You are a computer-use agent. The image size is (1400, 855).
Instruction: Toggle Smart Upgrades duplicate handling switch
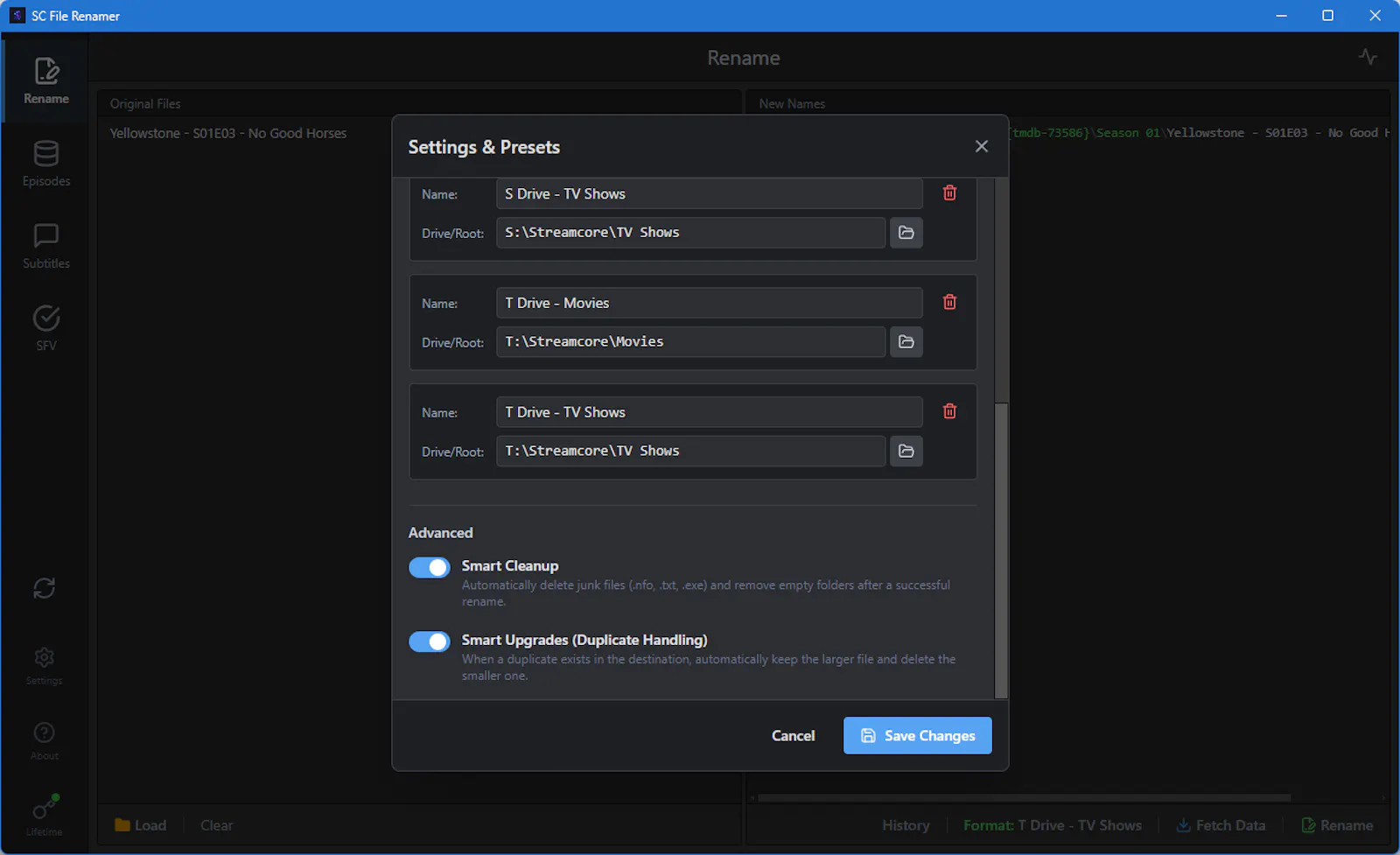click(x=430, y=641)
